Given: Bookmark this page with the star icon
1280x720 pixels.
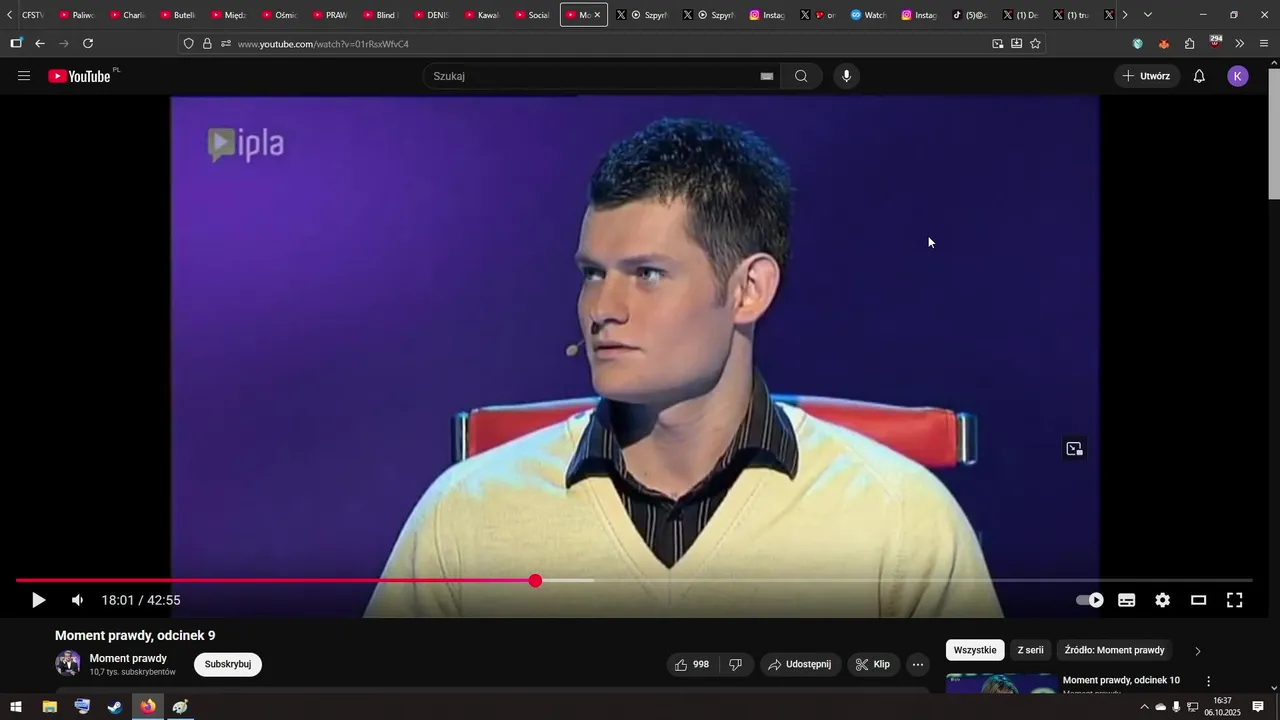Looking at the screenshot, I should tap(1035, 43).
